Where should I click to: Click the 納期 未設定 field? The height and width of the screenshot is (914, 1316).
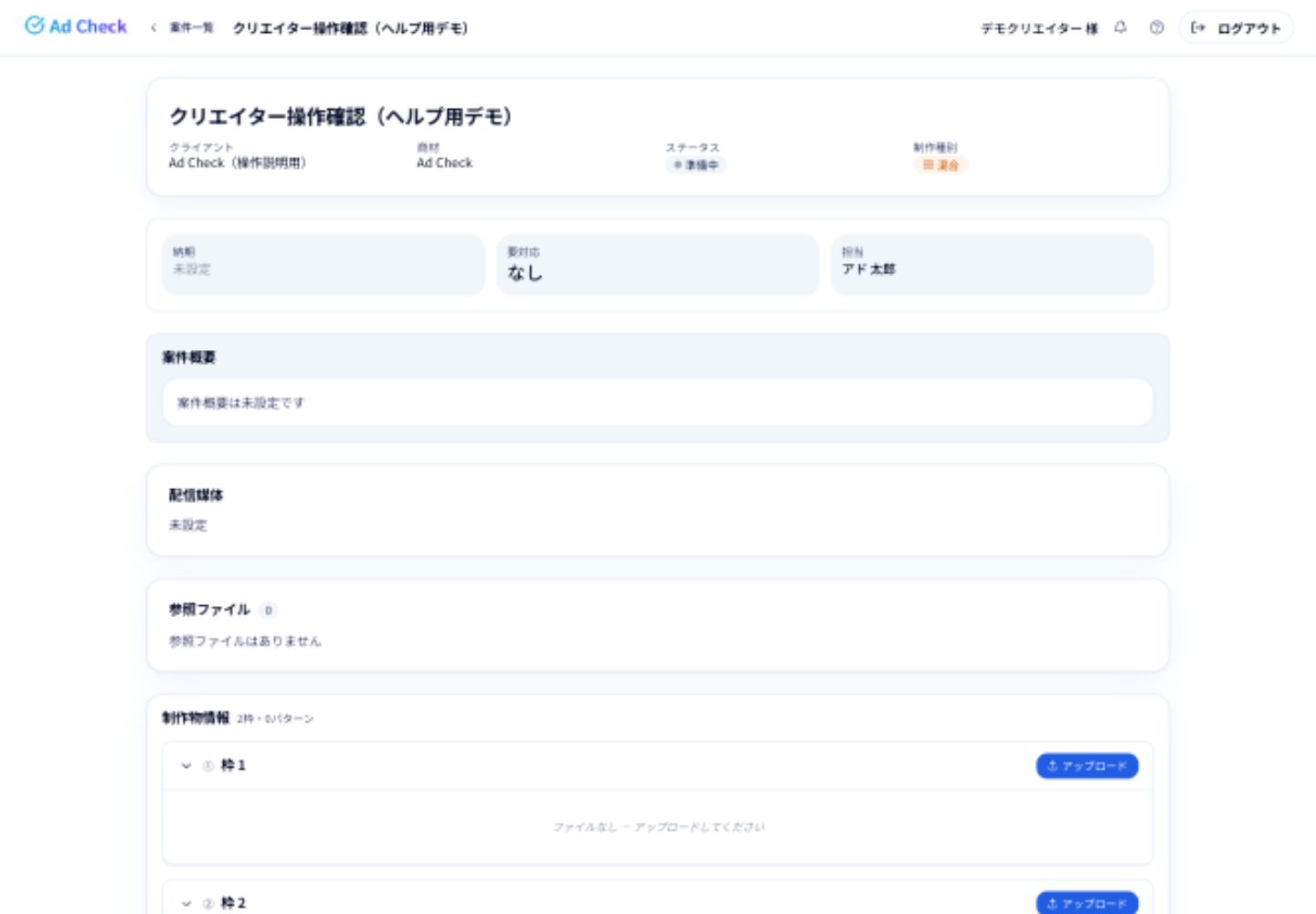pos(324,265)
